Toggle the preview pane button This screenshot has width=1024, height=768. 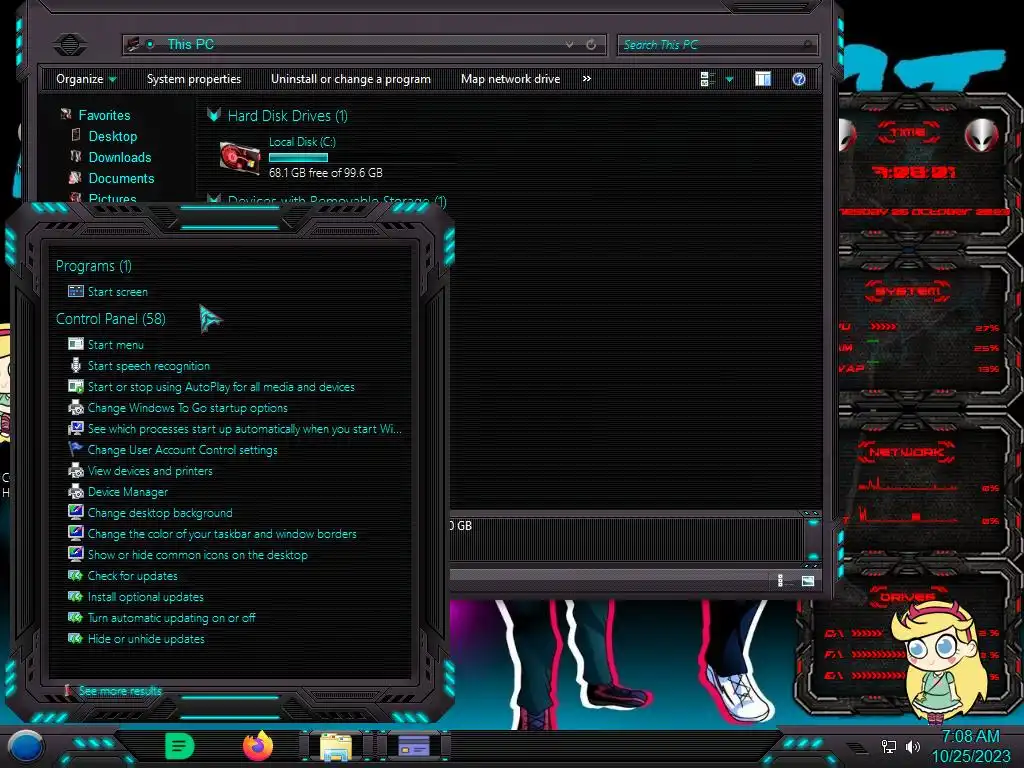(x=763, y=79)
